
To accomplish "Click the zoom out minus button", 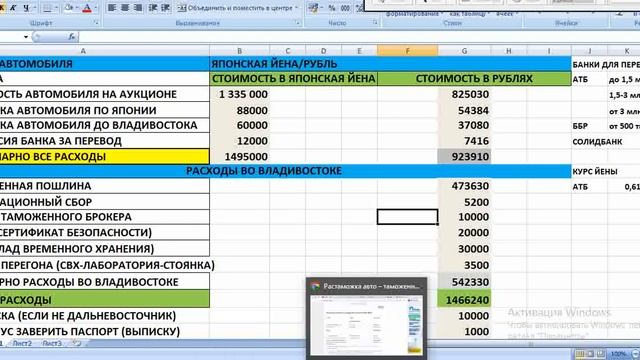I will click(635, 354).
